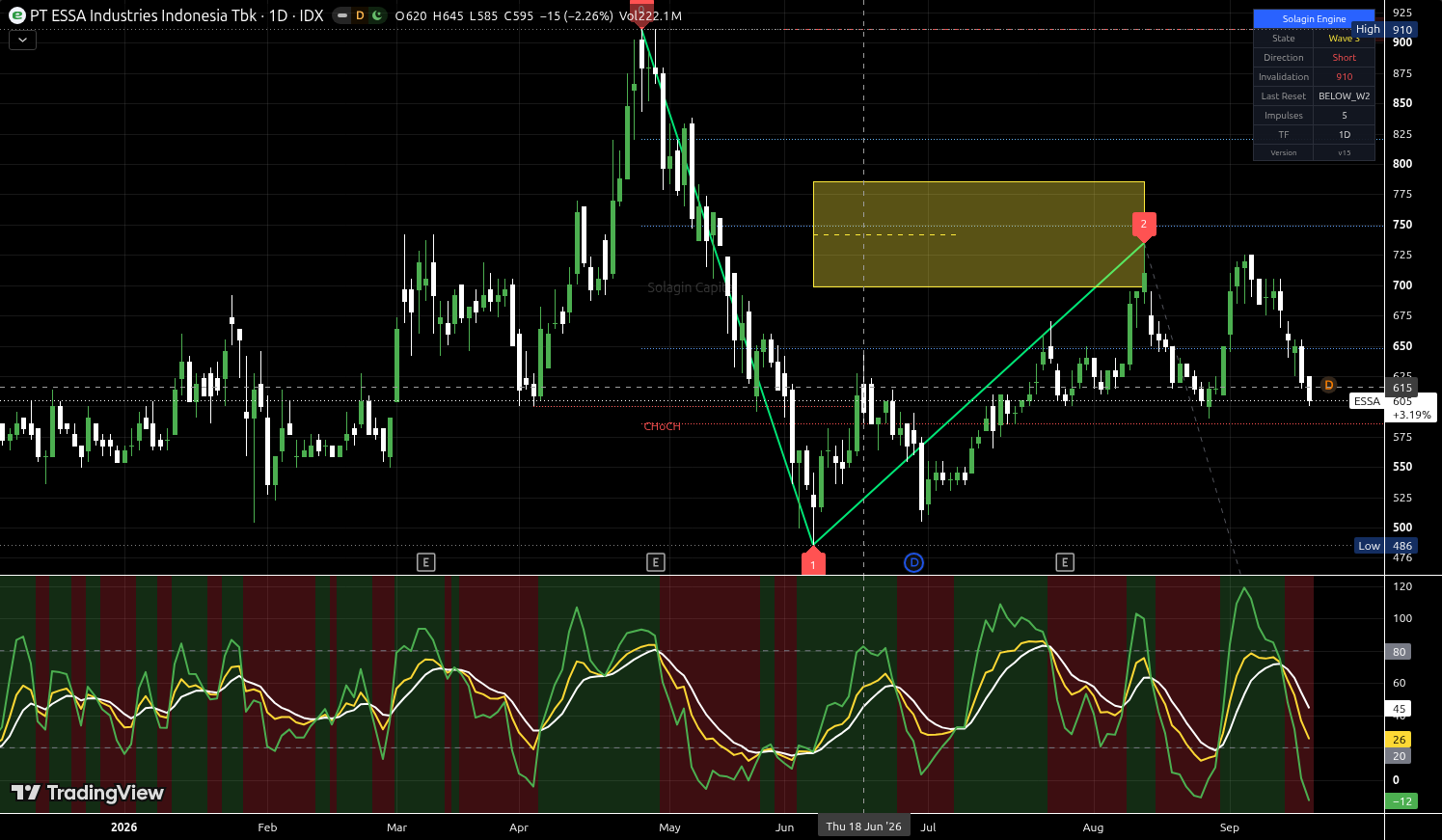Click the C595 close value
This screenshot has height=840, width=1442.
(x=518, y=15)
